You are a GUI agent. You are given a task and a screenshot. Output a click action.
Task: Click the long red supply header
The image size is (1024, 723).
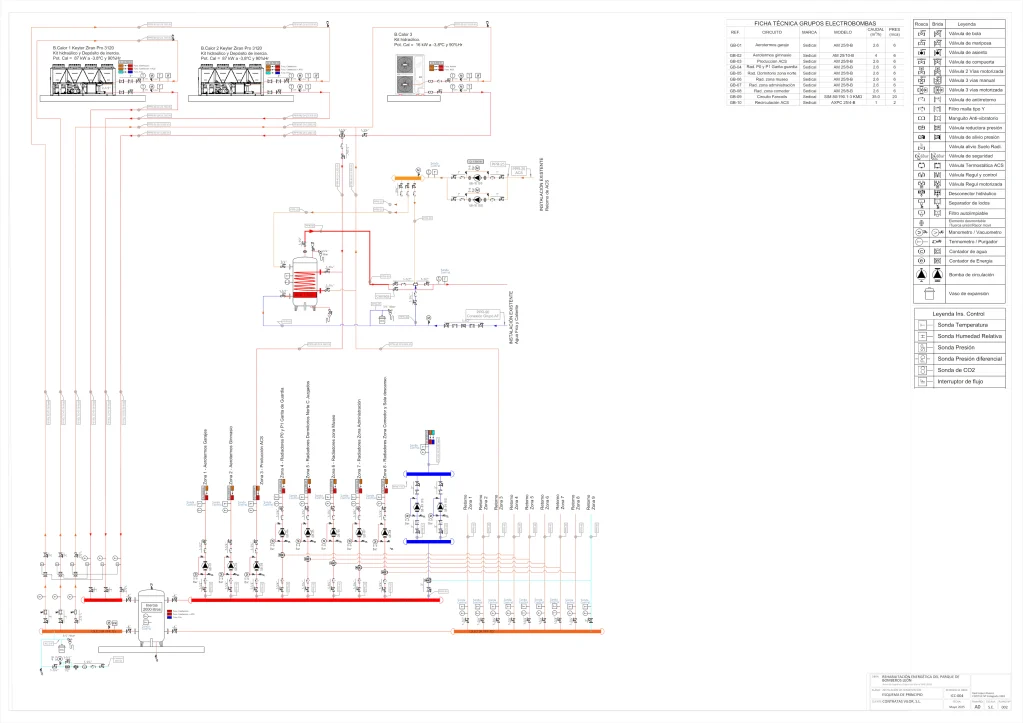click(315, 600)
